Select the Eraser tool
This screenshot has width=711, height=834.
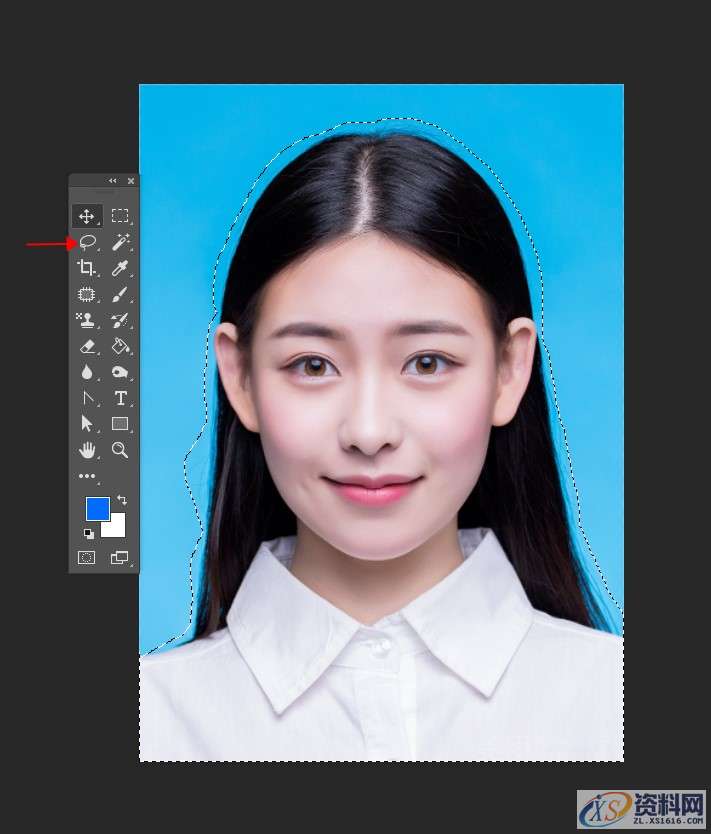click(x=87, y=346)
